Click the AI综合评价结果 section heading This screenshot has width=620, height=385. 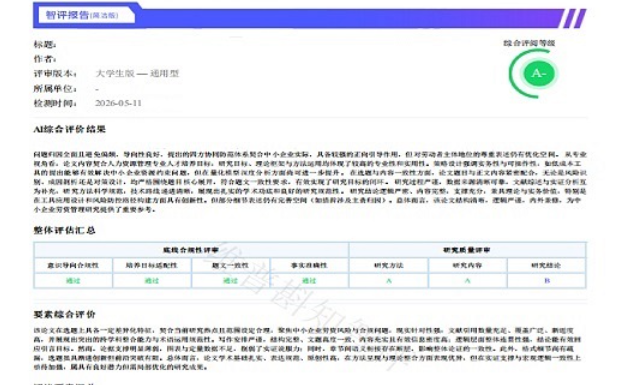click(70, 129)
